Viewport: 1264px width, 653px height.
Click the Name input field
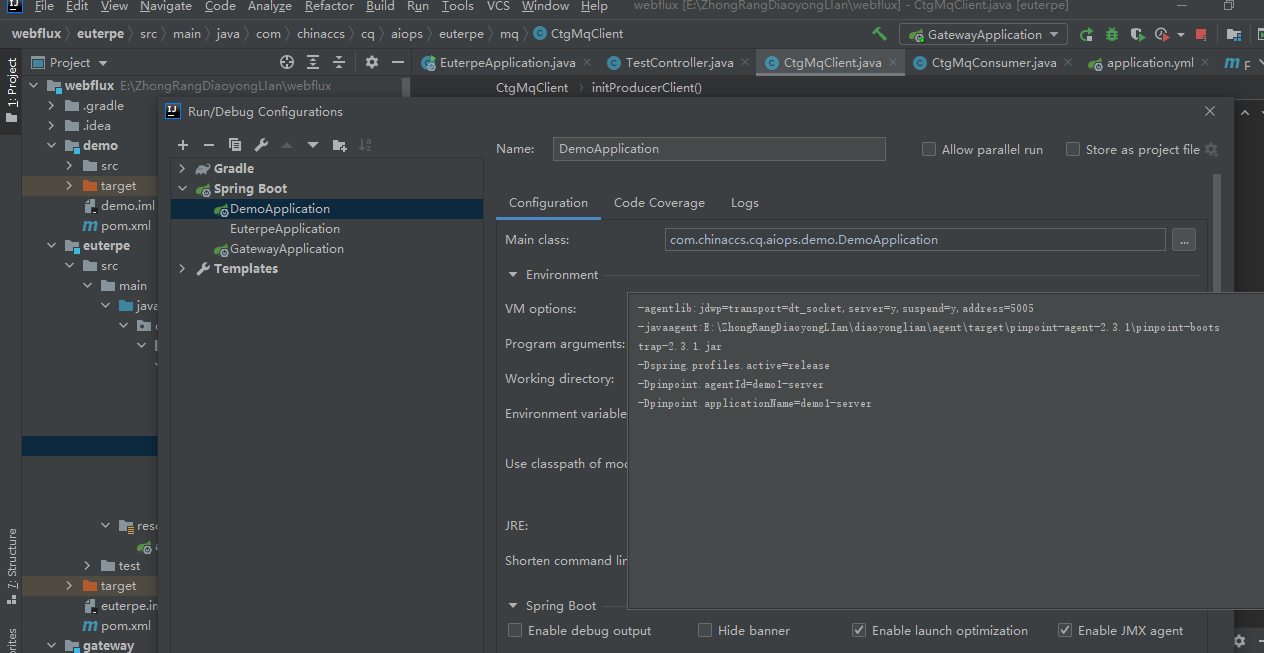719,149
